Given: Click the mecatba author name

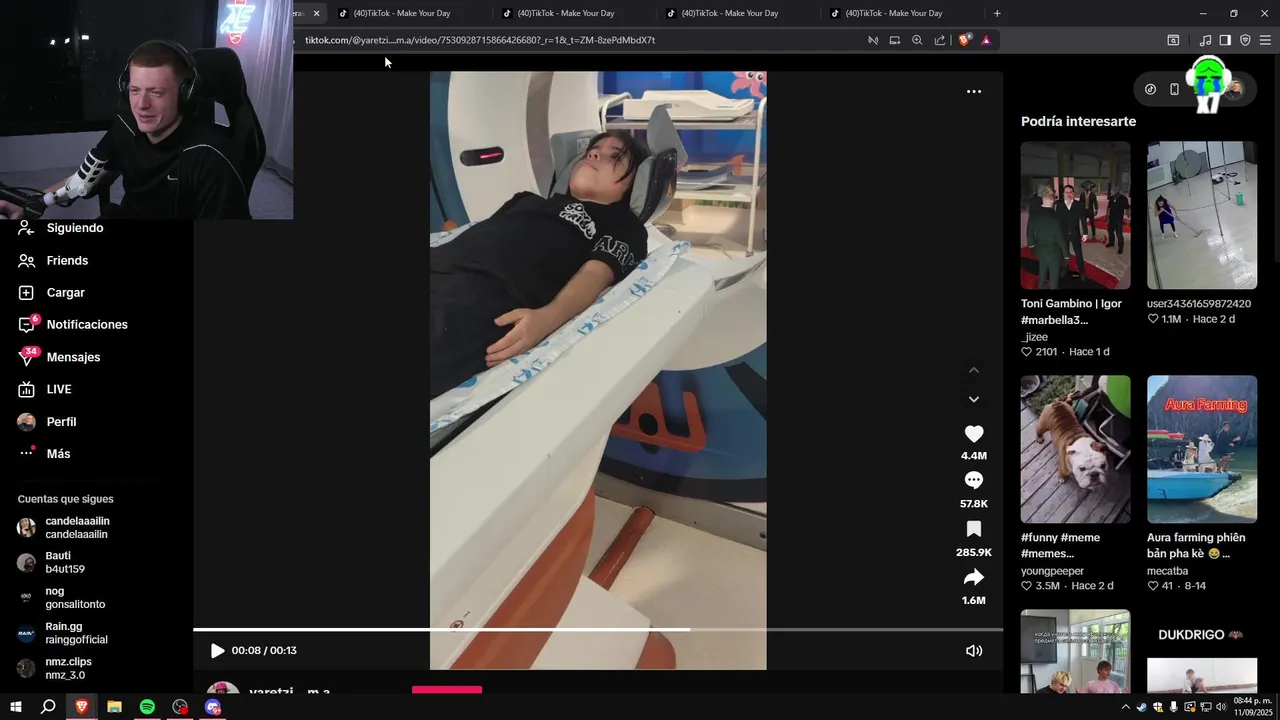Looking at the screenshot, I should [x=1167, y=571].
